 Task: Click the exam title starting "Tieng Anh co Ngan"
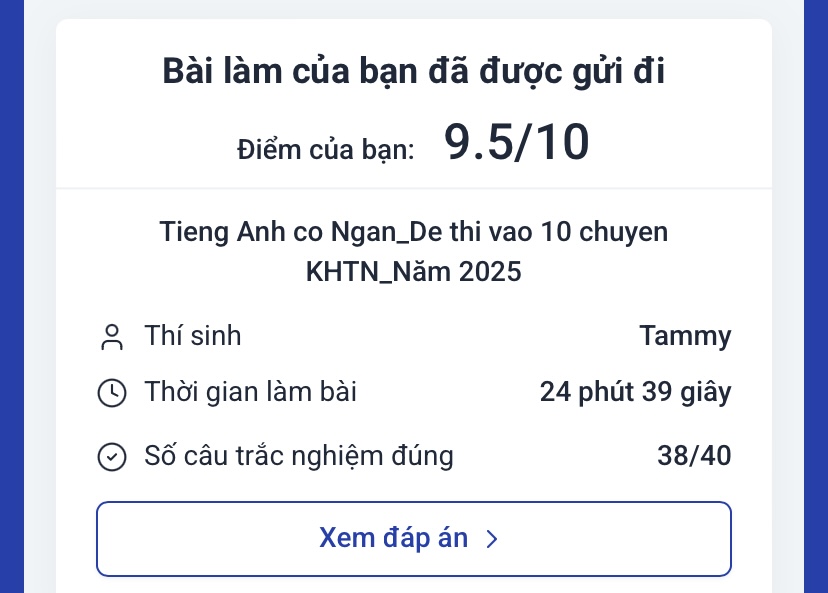[413, 232]
